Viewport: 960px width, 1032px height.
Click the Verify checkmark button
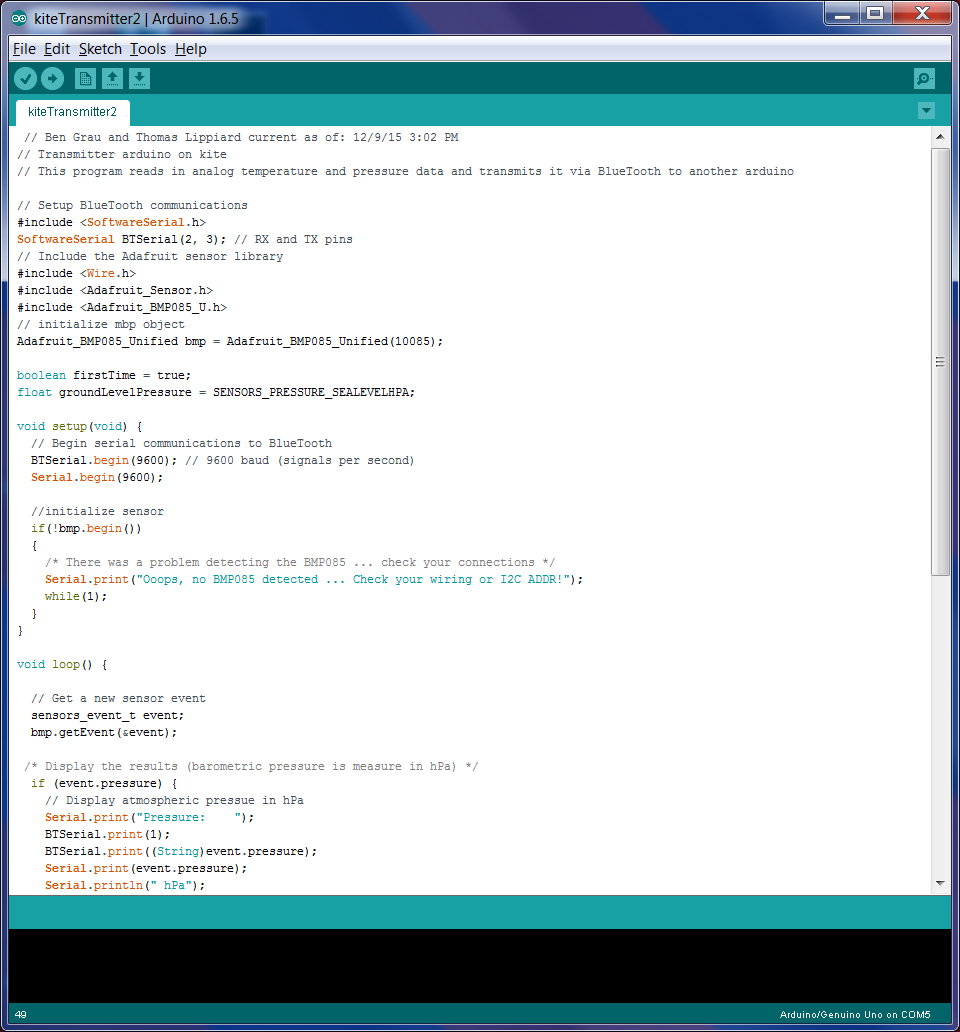26,79
